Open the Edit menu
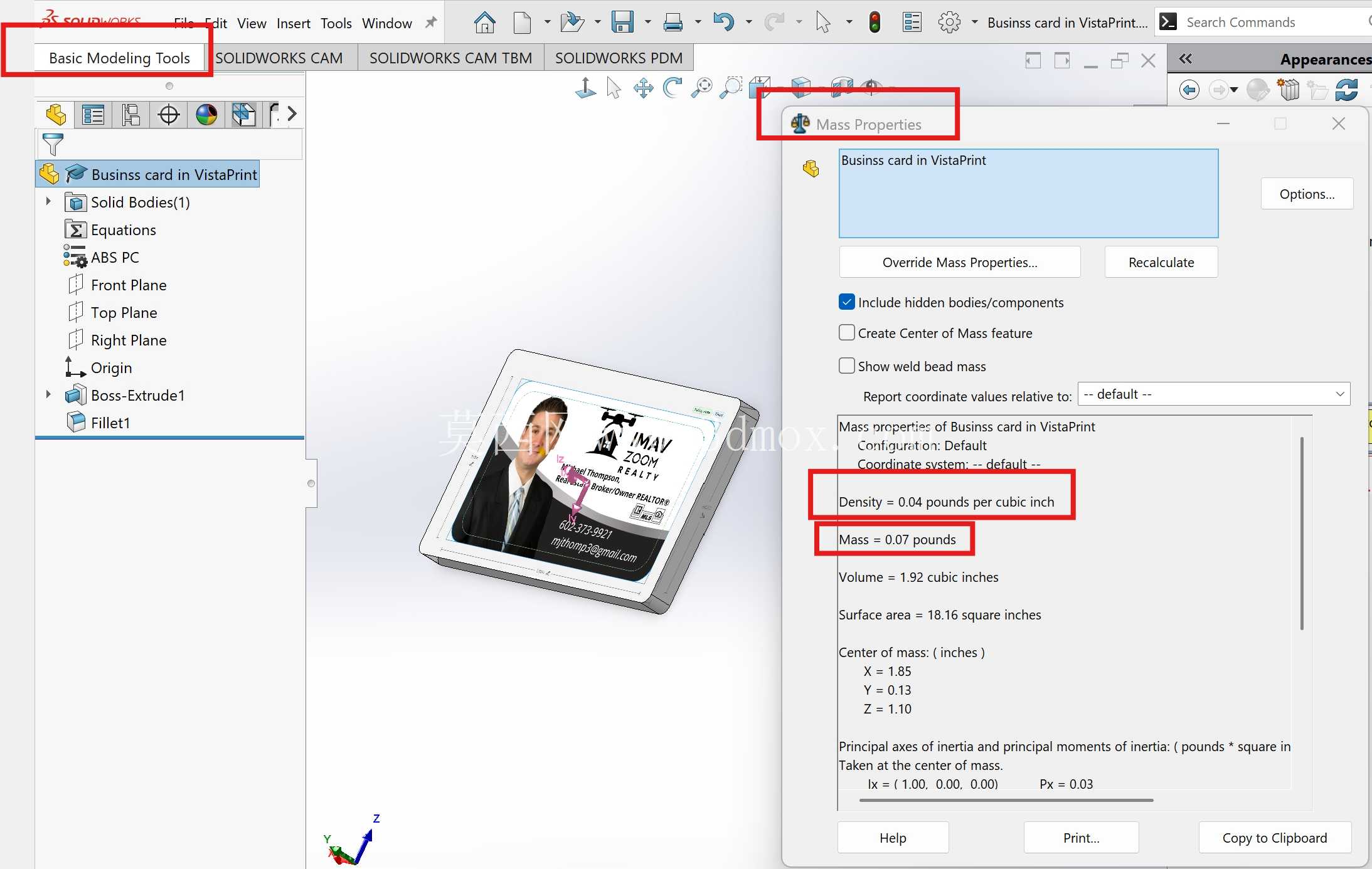The image size is (1372, 869). [217, 23]
